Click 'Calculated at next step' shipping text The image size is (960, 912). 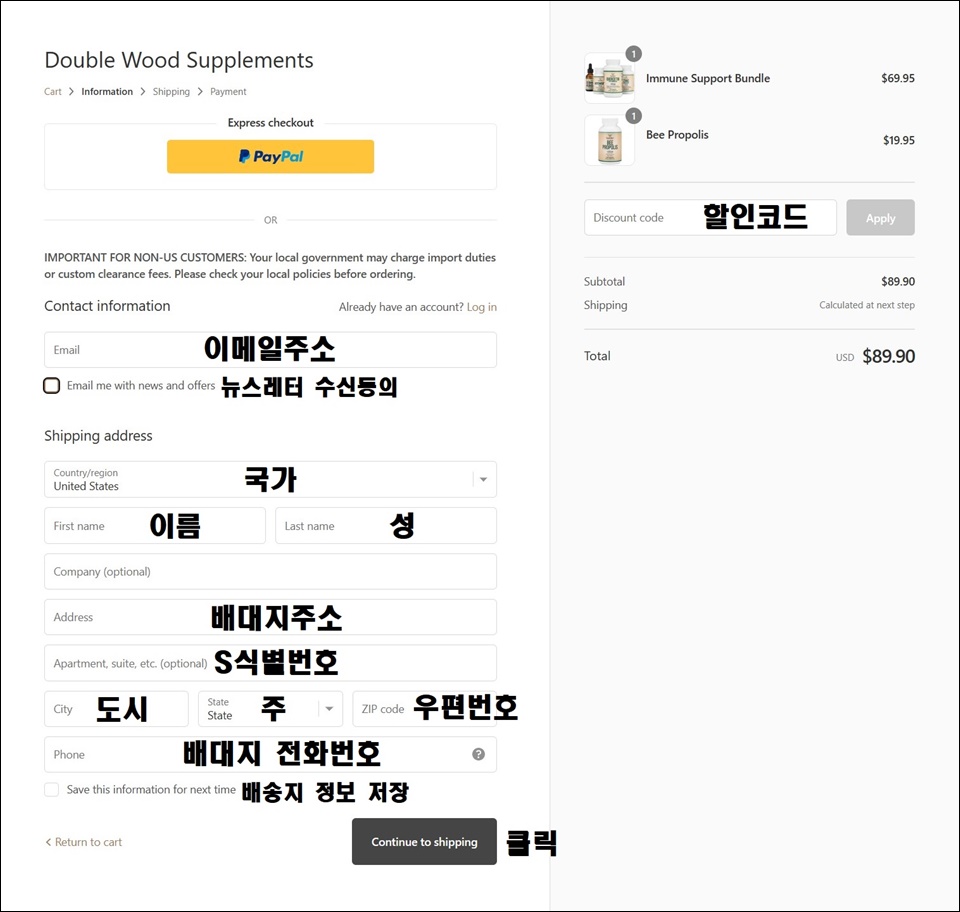tap(867, 305)
